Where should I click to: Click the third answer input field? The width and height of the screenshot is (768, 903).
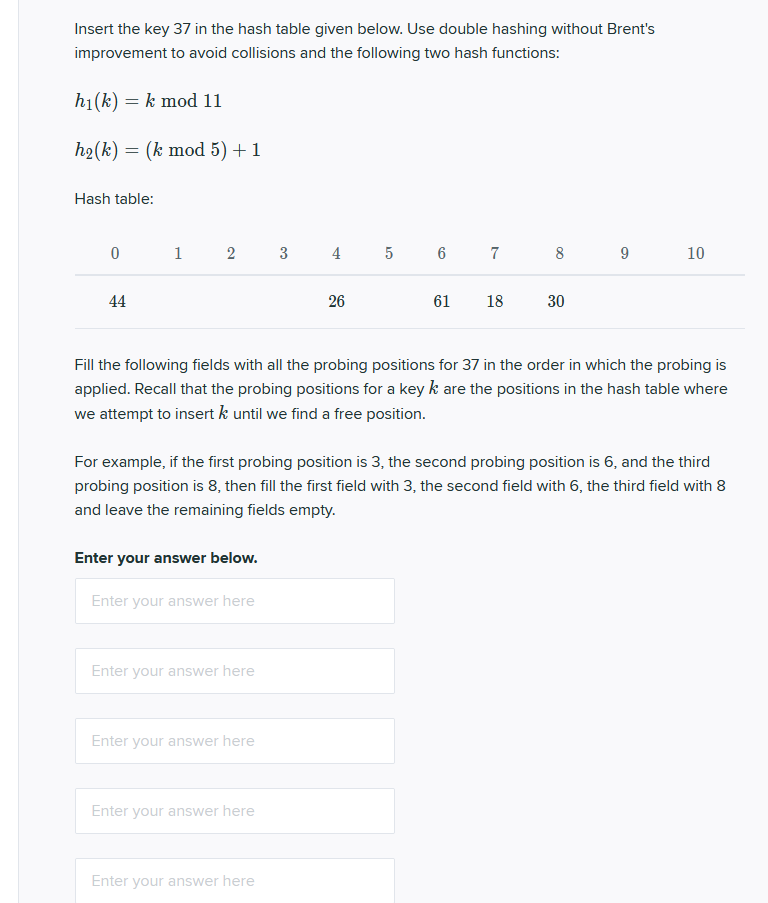(234, 740)
